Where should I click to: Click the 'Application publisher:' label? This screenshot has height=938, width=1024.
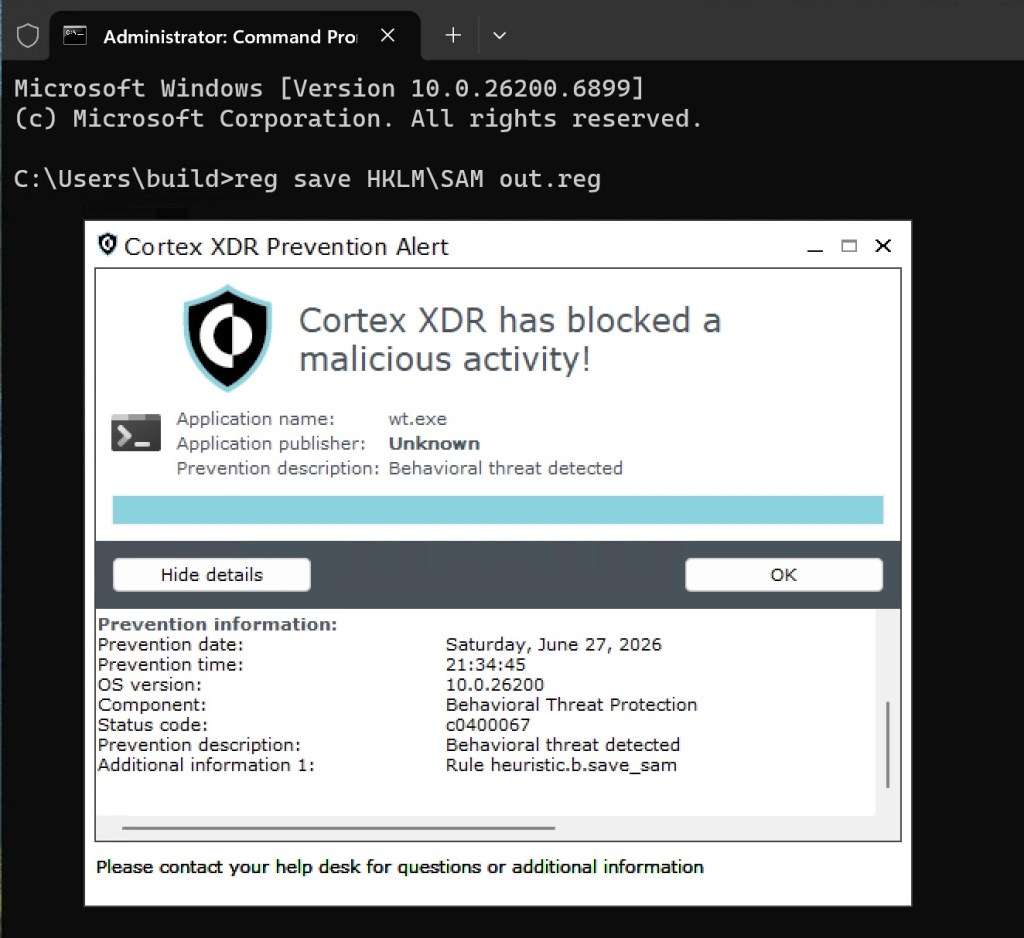coord(271,444)
